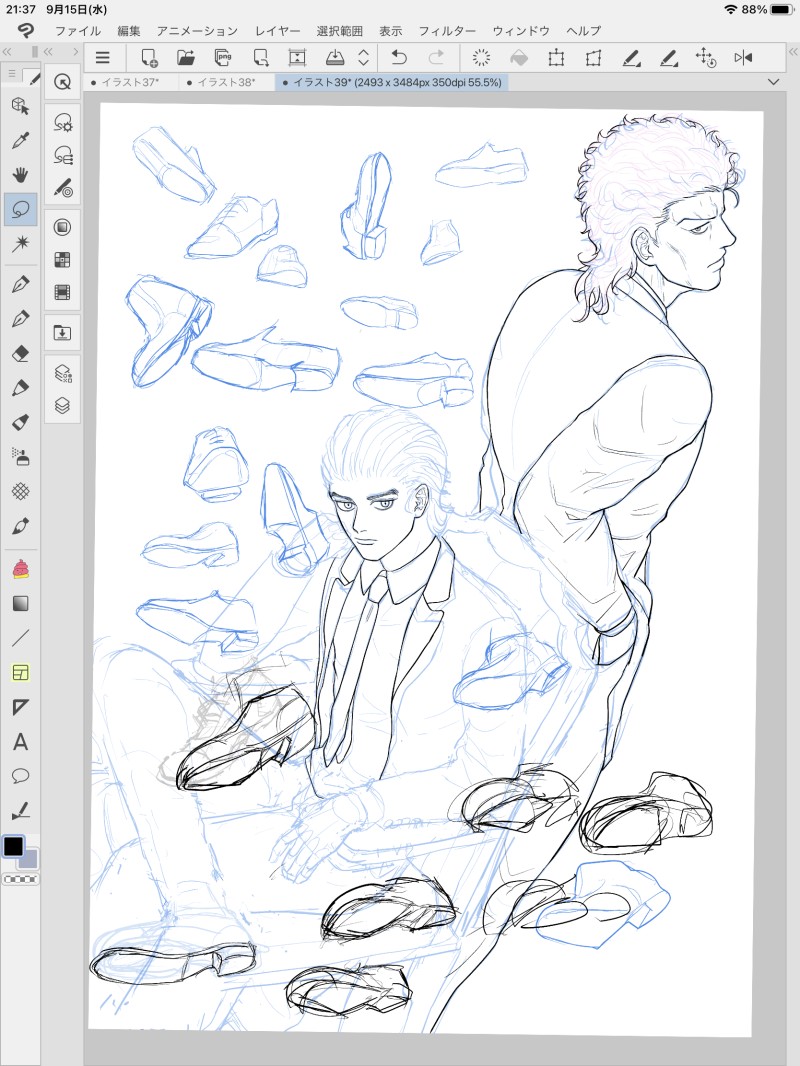The image size is (800, 1066).
Task: Select the speech Balloon tool
Action: 20,776
